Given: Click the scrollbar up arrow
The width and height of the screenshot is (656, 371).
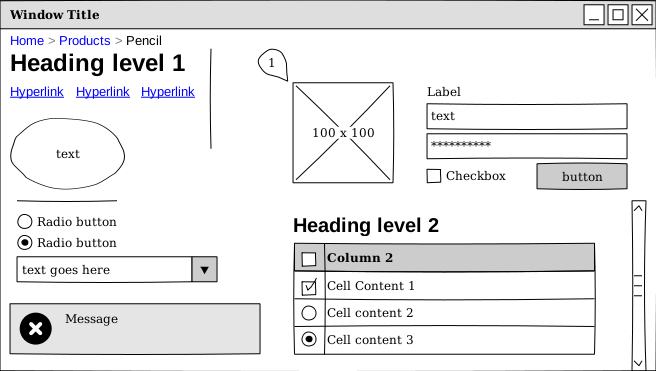Looking at the screenshot, I should point(638,208).
